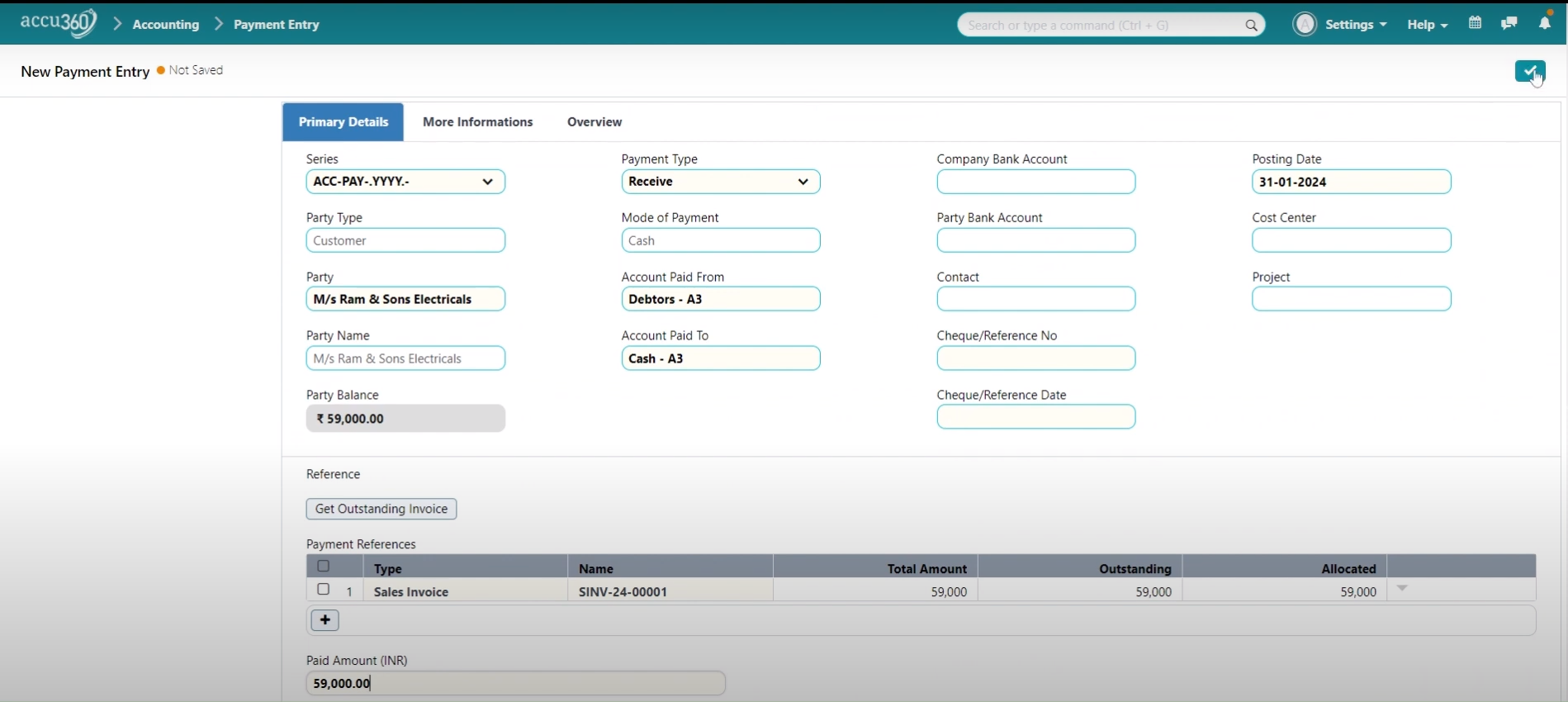
Task: Click the Cost Center field
Action: pos(1352,240)
